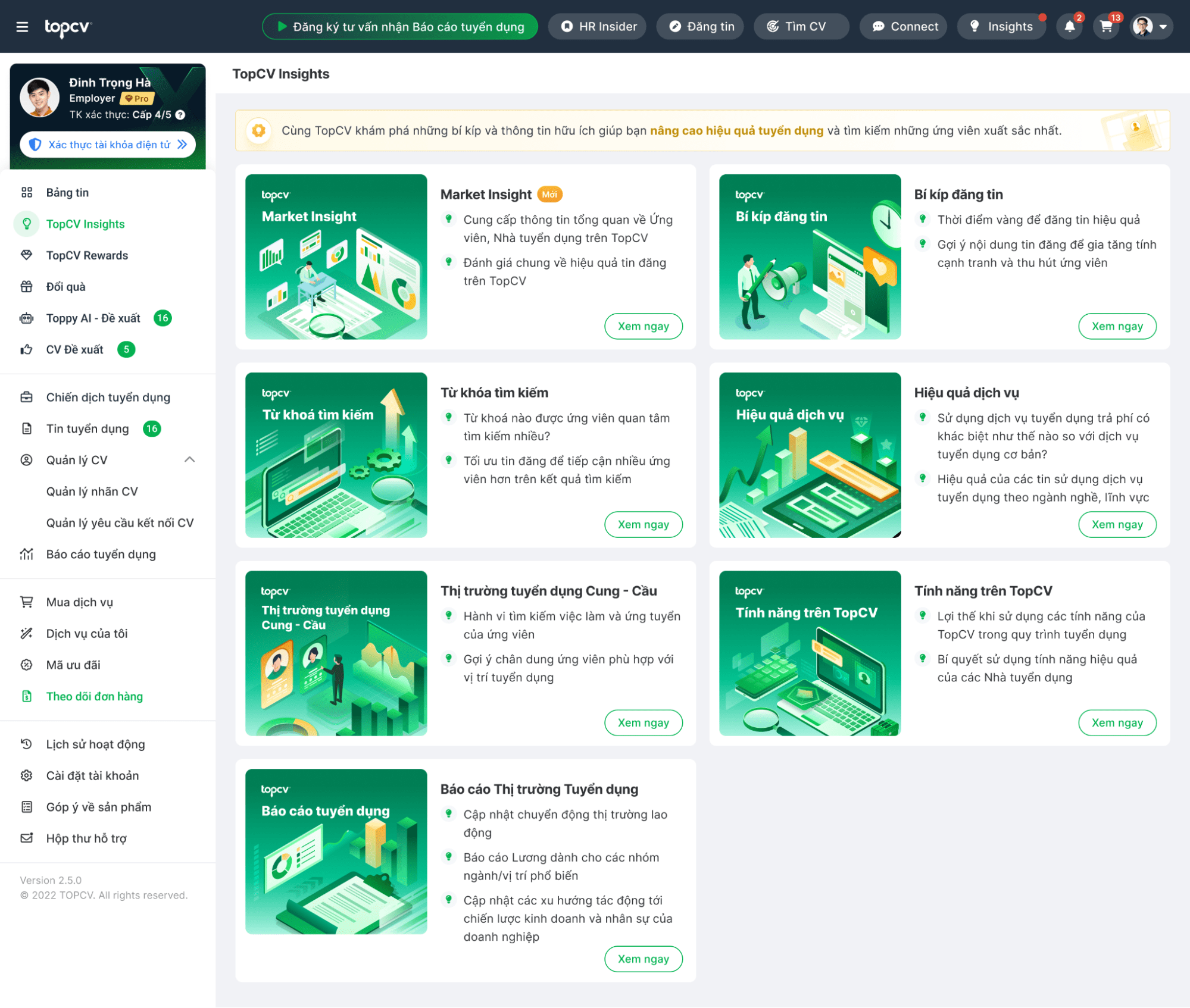Image resolution: width=1190 pixels, height=1008 pixels.
Task: Open the Hiệu quả dịch vụ thumbnail
Action: (x=810, y=455)
